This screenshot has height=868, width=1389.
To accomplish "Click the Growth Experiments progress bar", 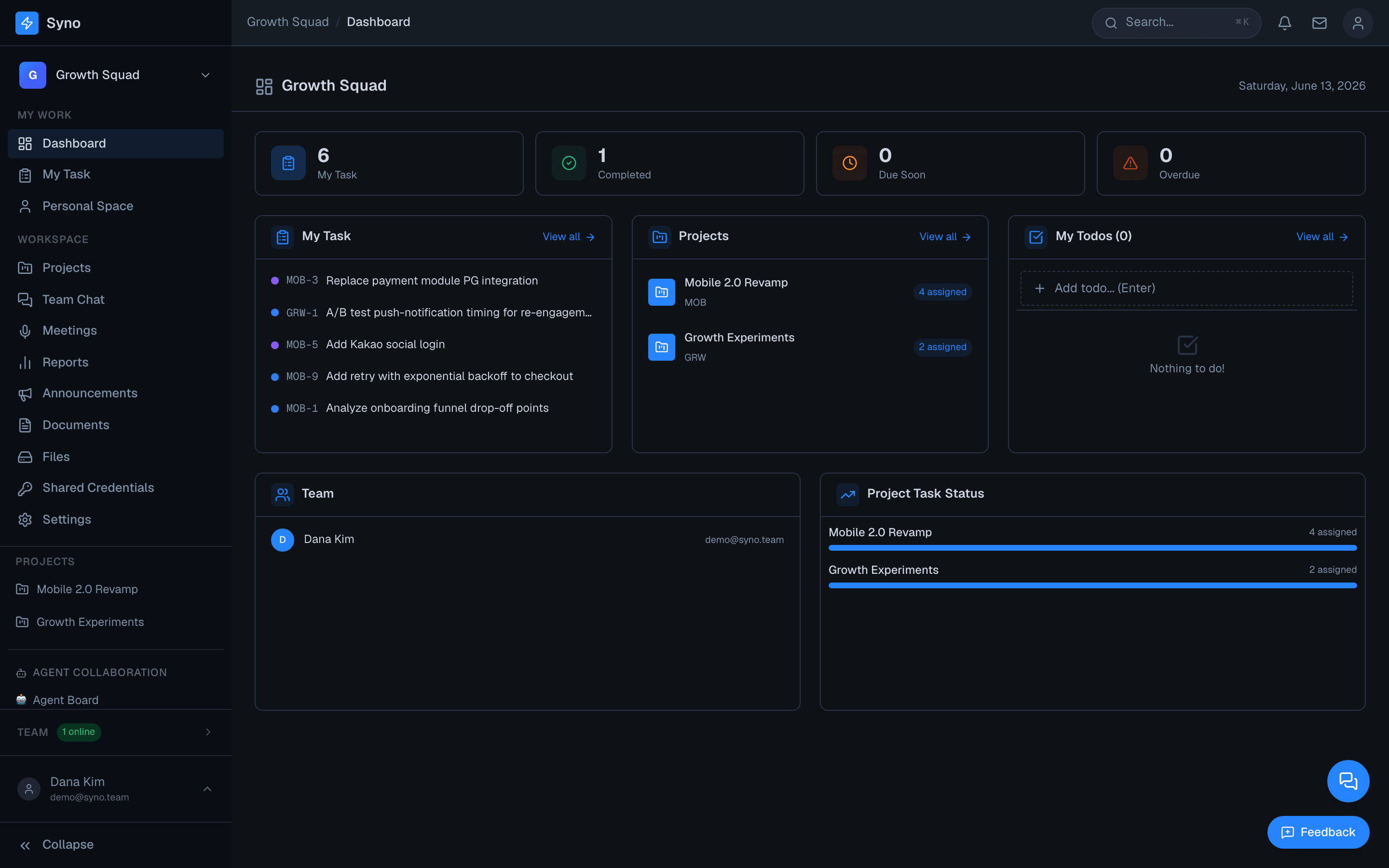I will [x=1092, y=585].
